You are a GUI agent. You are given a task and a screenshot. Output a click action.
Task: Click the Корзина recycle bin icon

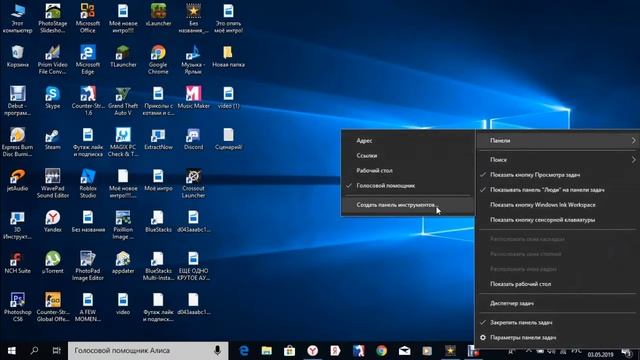pos(18,56)
